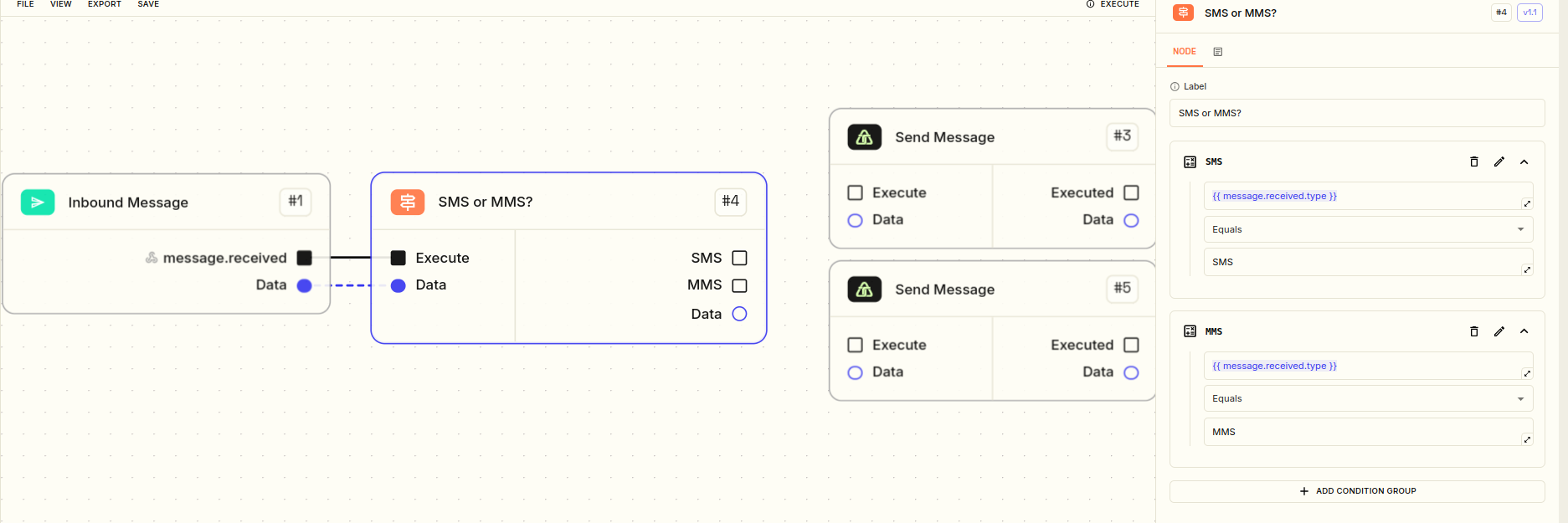Delete the MMS condition group

click(x=1474, y=331)
